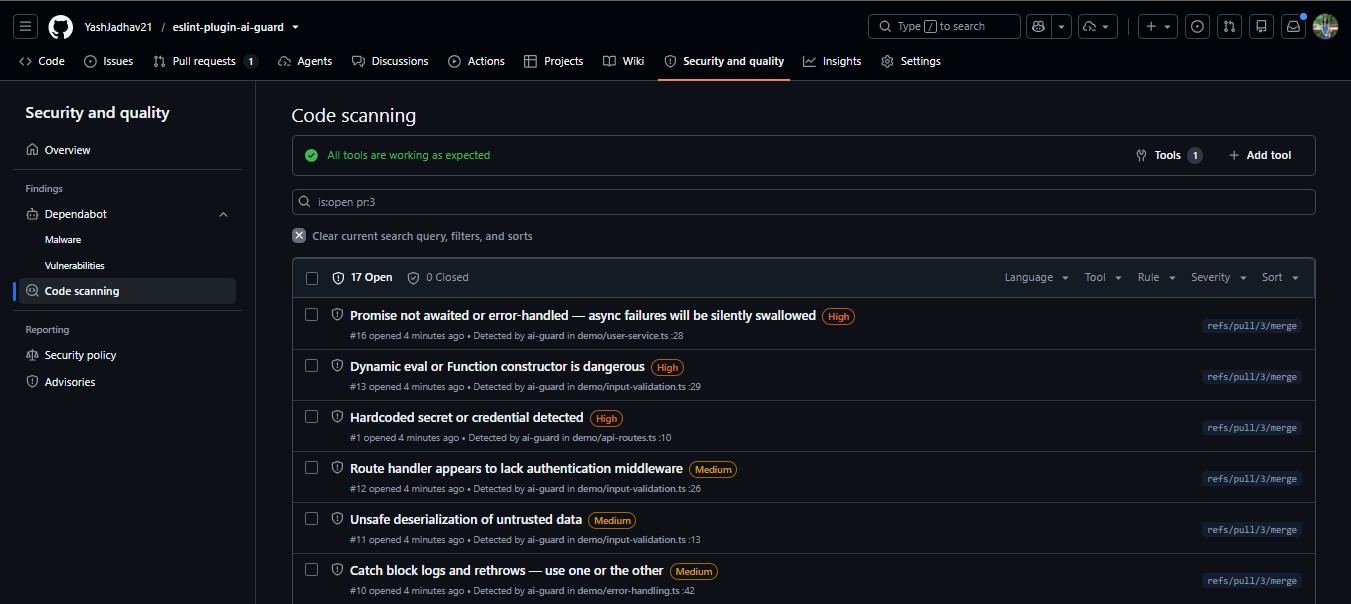Click the shield icon beside Hardcoded secret alert
The width and height of the screenshot is (1351, 604).
337,417
